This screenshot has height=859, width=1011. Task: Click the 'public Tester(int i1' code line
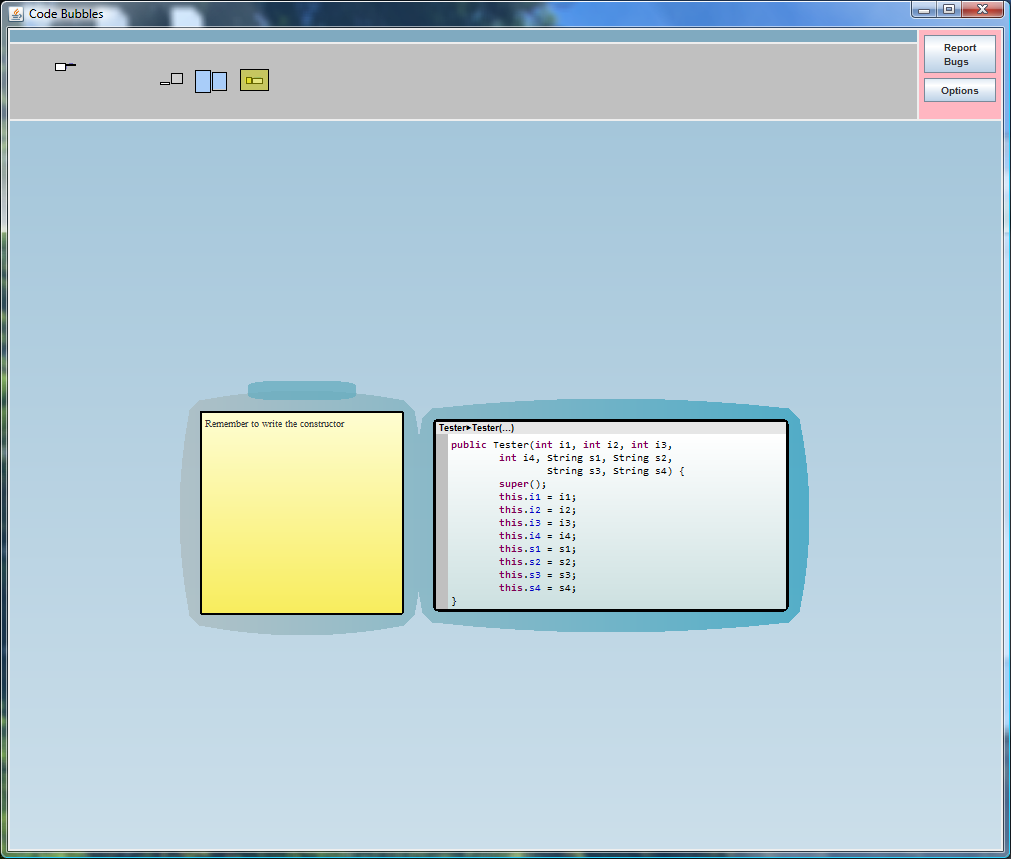(561, 445)
